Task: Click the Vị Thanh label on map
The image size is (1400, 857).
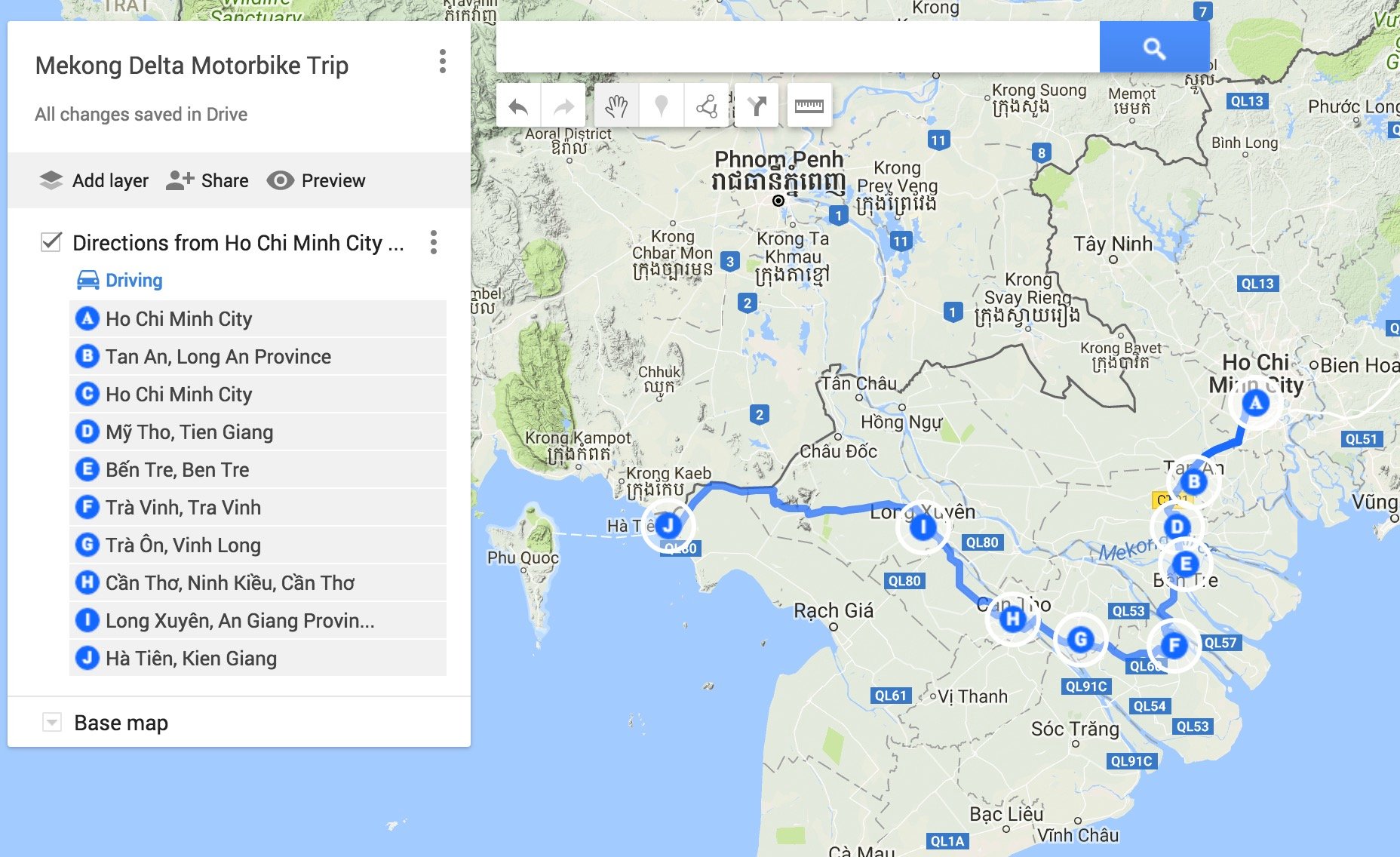Action: (973, 696)
